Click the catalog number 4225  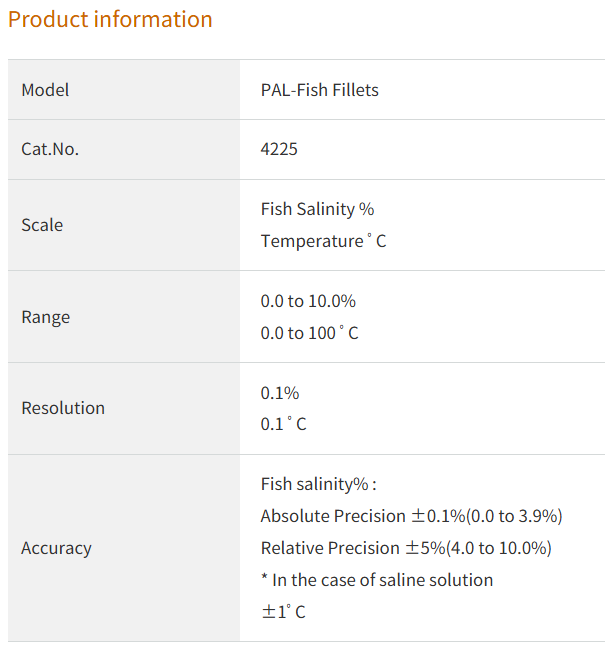click(279, 149)
